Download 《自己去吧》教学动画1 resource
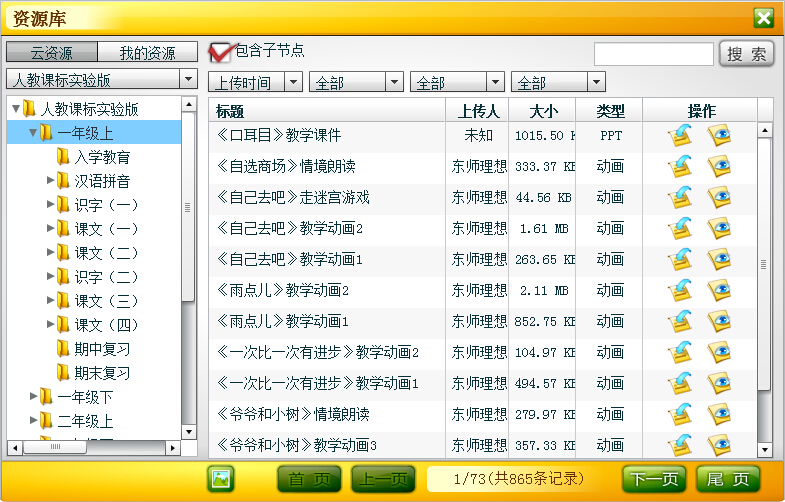The height and width of the screenshot is (502, 785). (681, 260)
